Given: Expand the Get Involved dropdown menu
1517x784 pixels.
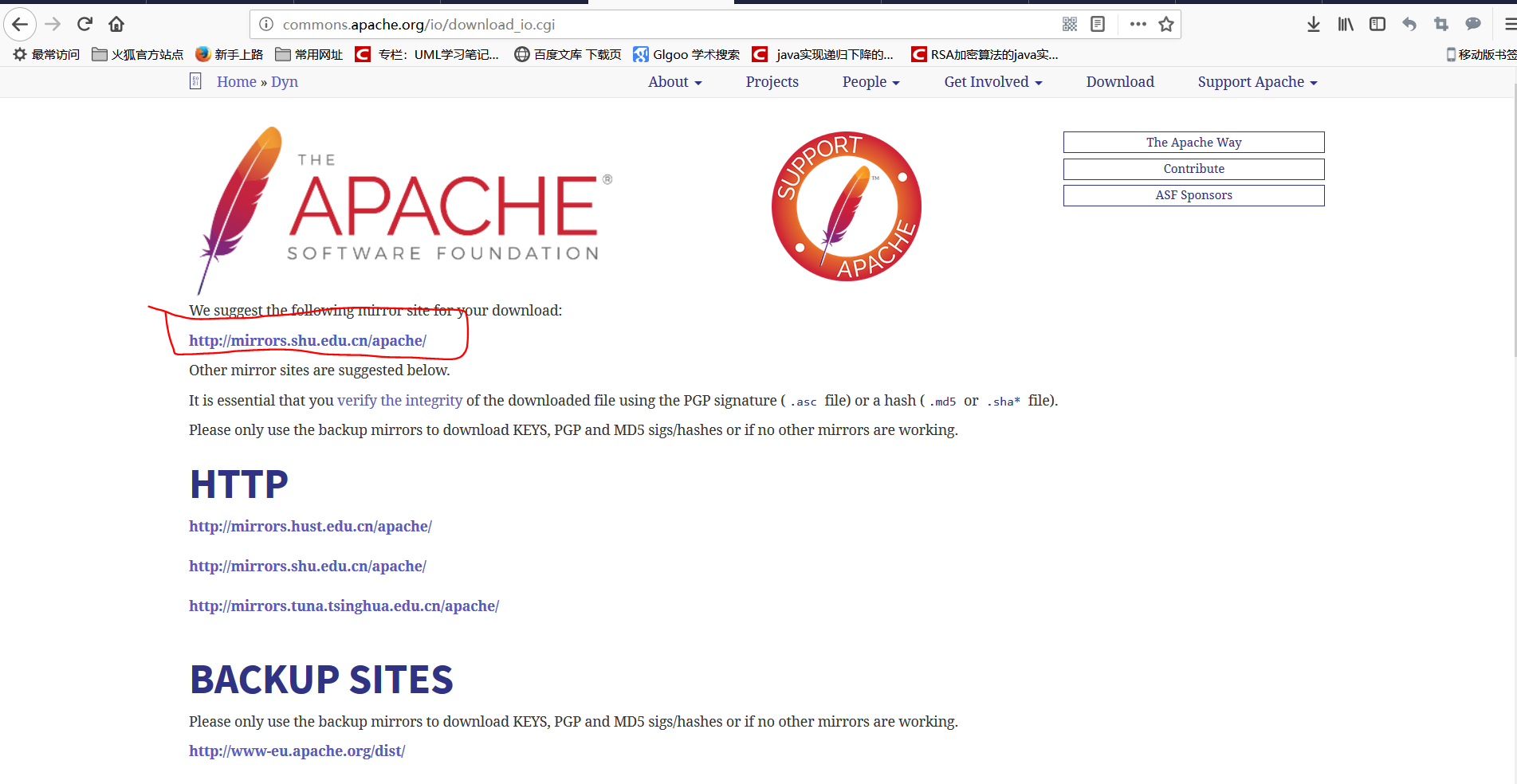Looking at the screenshot, I should (x=993, y=81).
